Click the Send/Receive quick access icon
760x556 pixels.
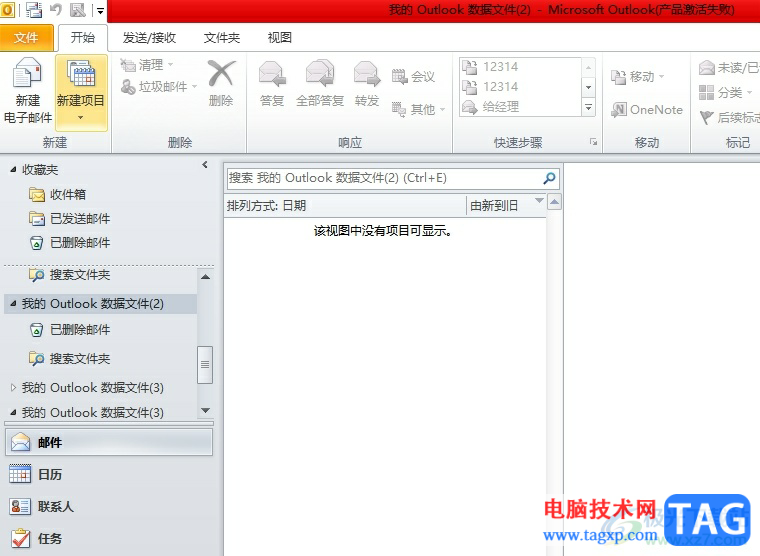click(33, 10)
